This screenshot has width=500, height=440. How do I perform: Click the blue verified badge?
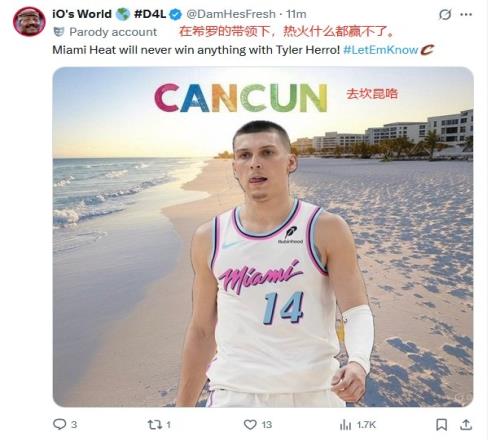click(176, 14)
